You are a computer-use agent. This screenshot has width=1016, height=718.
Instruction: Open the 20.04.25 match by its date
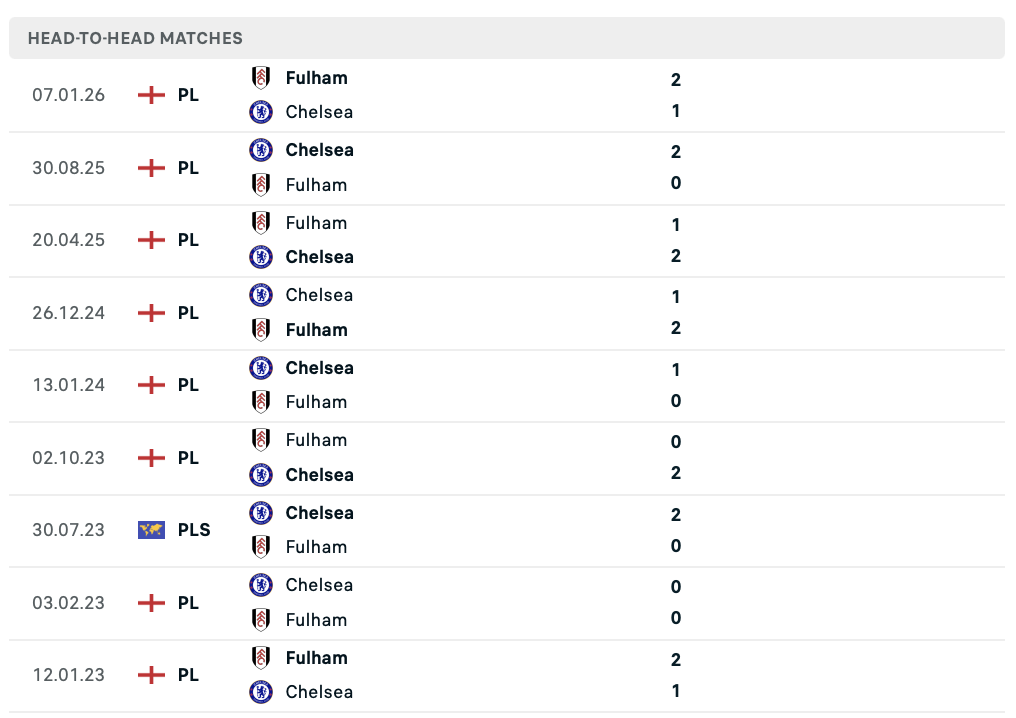tap(69, 240)
